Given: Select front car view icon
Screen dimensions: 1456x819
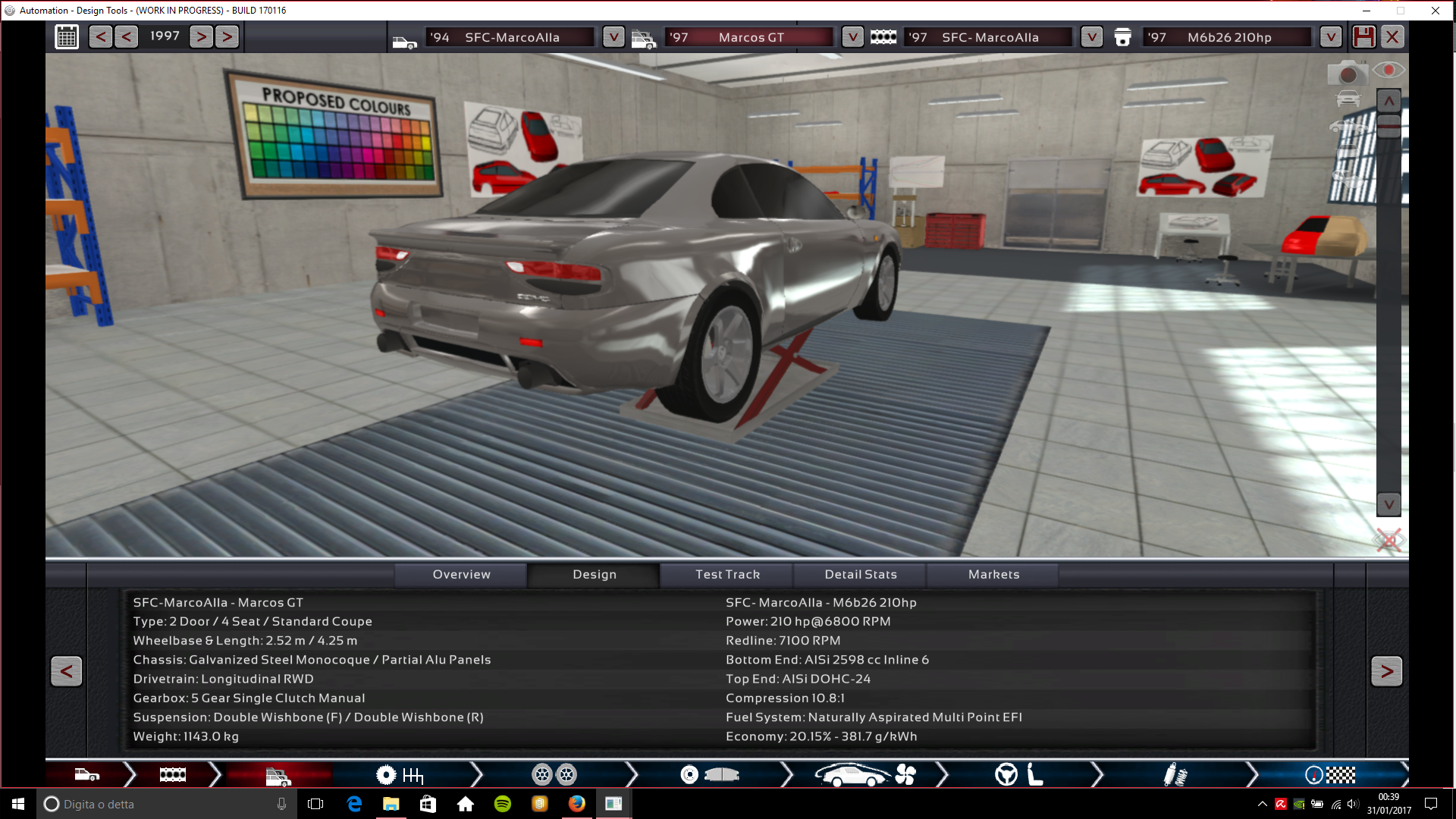Looking at the screenshot, I should [x=1348, y=99].
